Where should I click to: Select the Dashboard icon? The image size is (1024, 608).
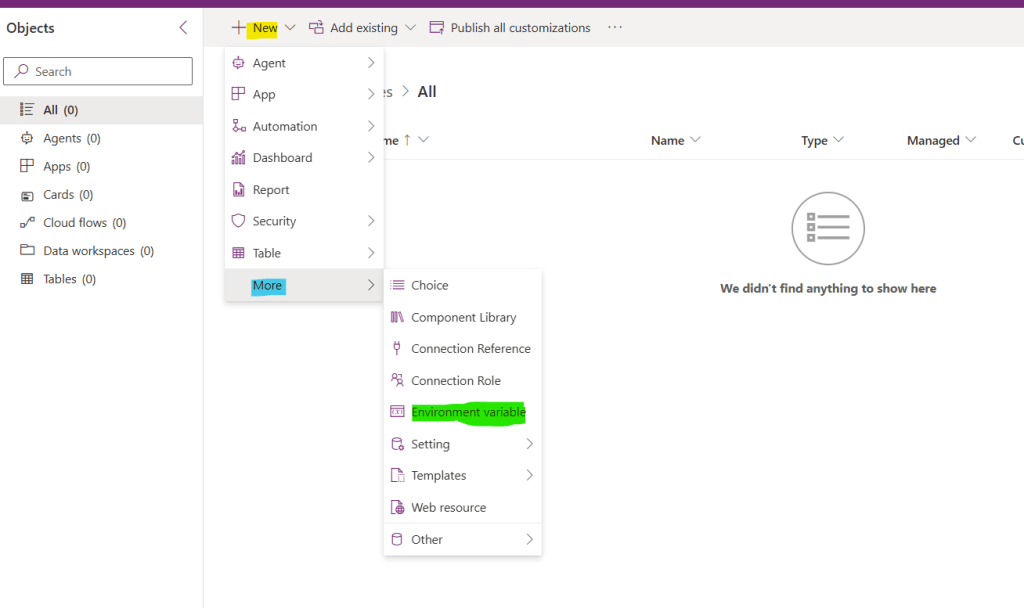click(x=240, y=157)
